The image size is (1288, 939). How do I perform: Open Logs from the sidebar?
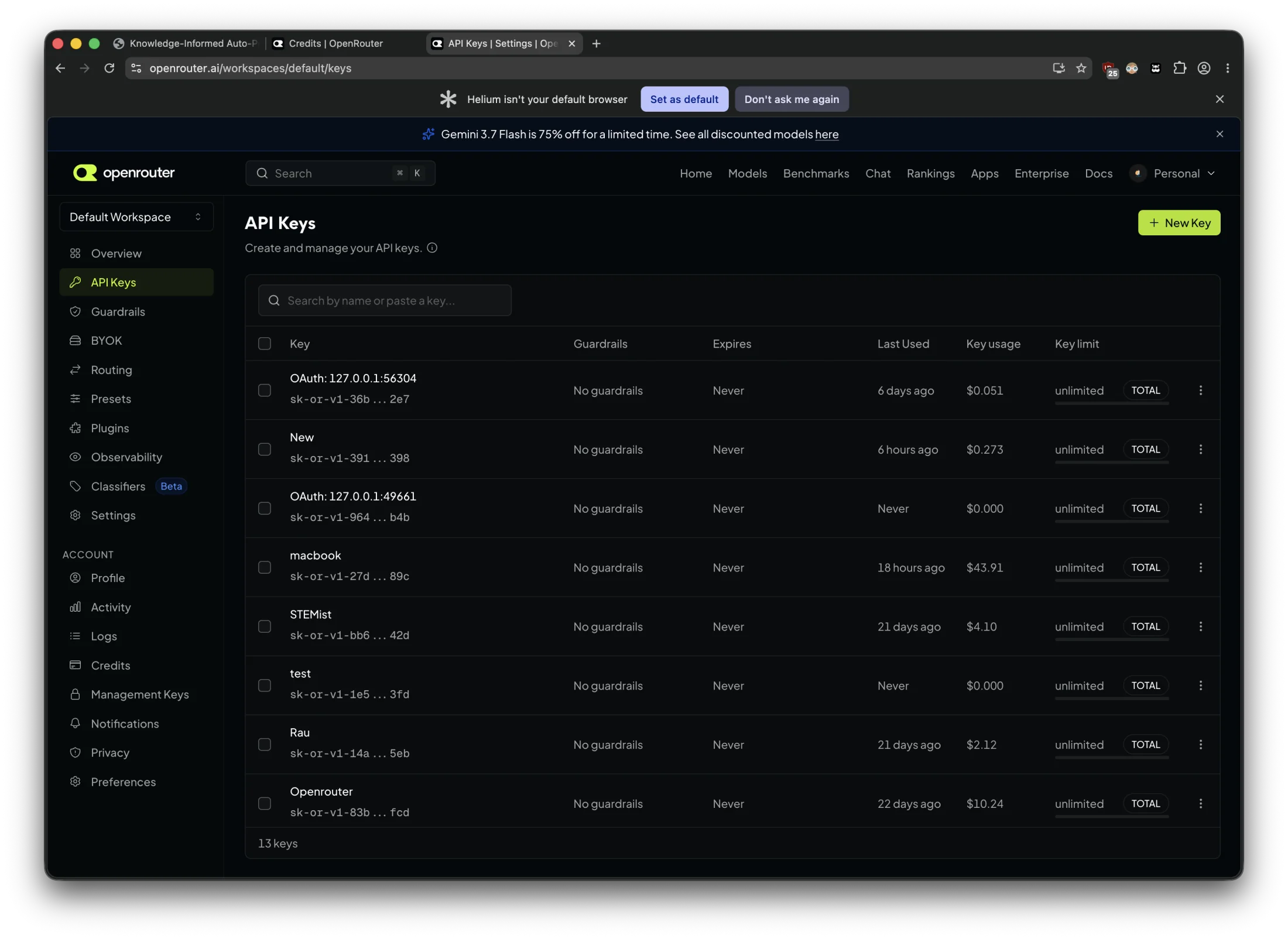pyautogui.click(x=136, y=636)
